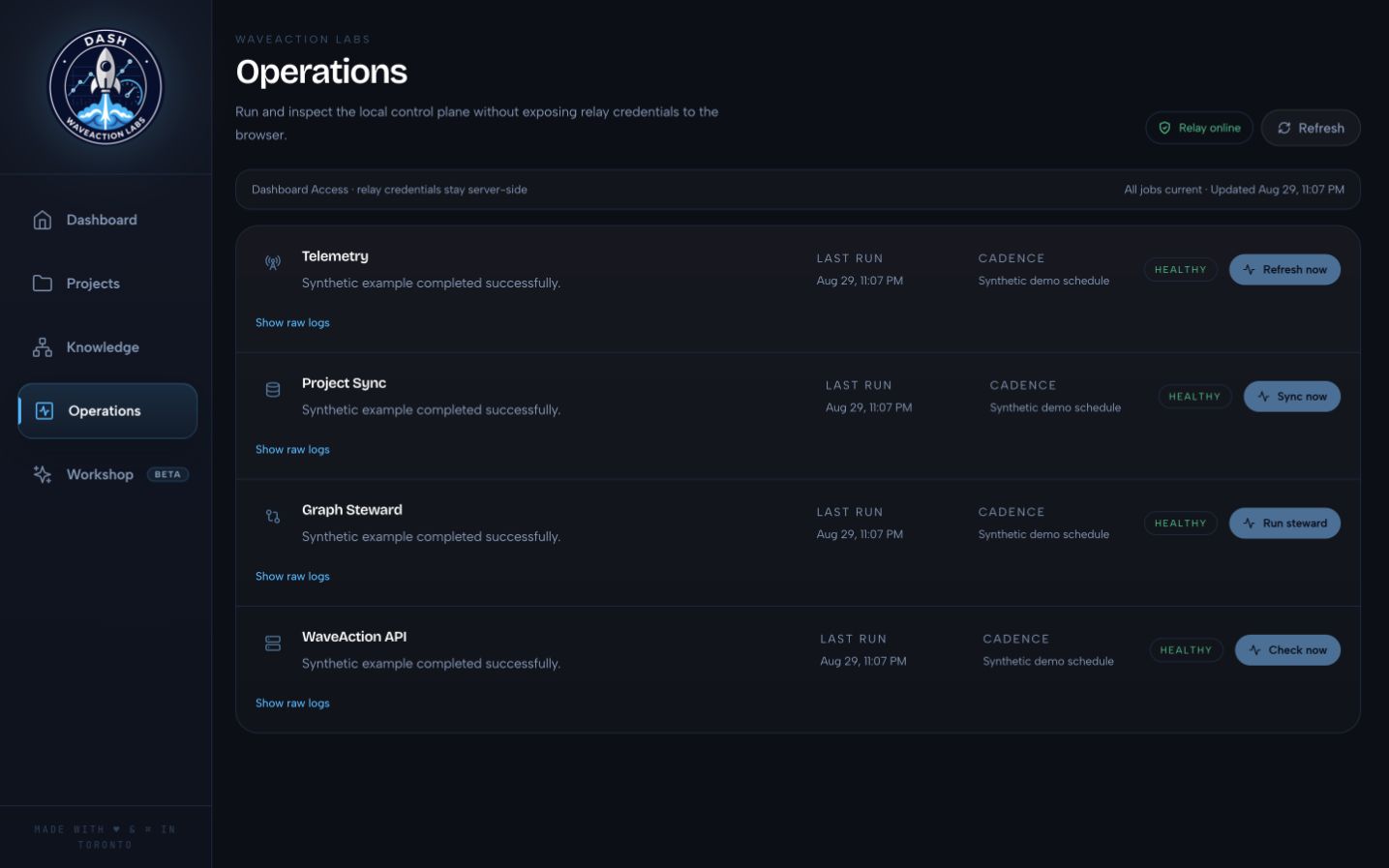
Task: Click the Run steward button
Action: [x=1284, y=524]
